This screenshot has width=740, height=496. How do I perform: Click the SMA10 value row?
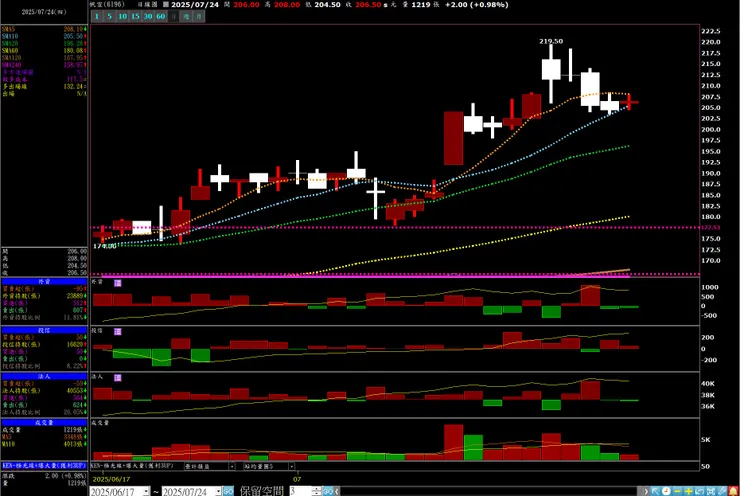[x=44, y=36]
